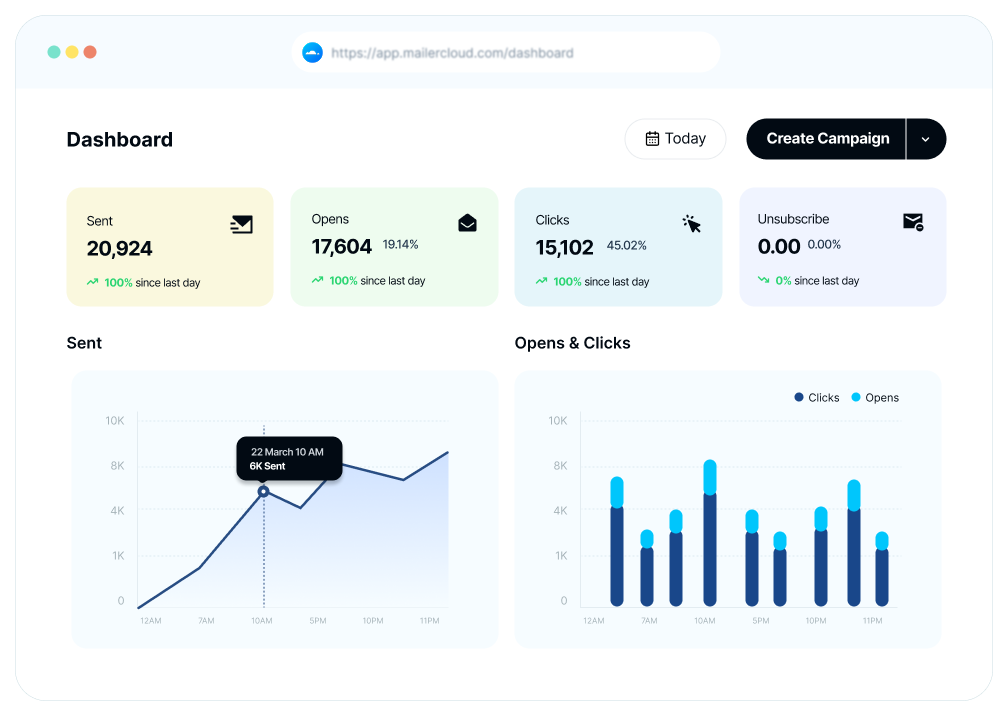Viewport: 1008px width, 716px height.
Task: Select the Opens & Clicks section heading
Action: pyautogui.click(x=571, y=343)
